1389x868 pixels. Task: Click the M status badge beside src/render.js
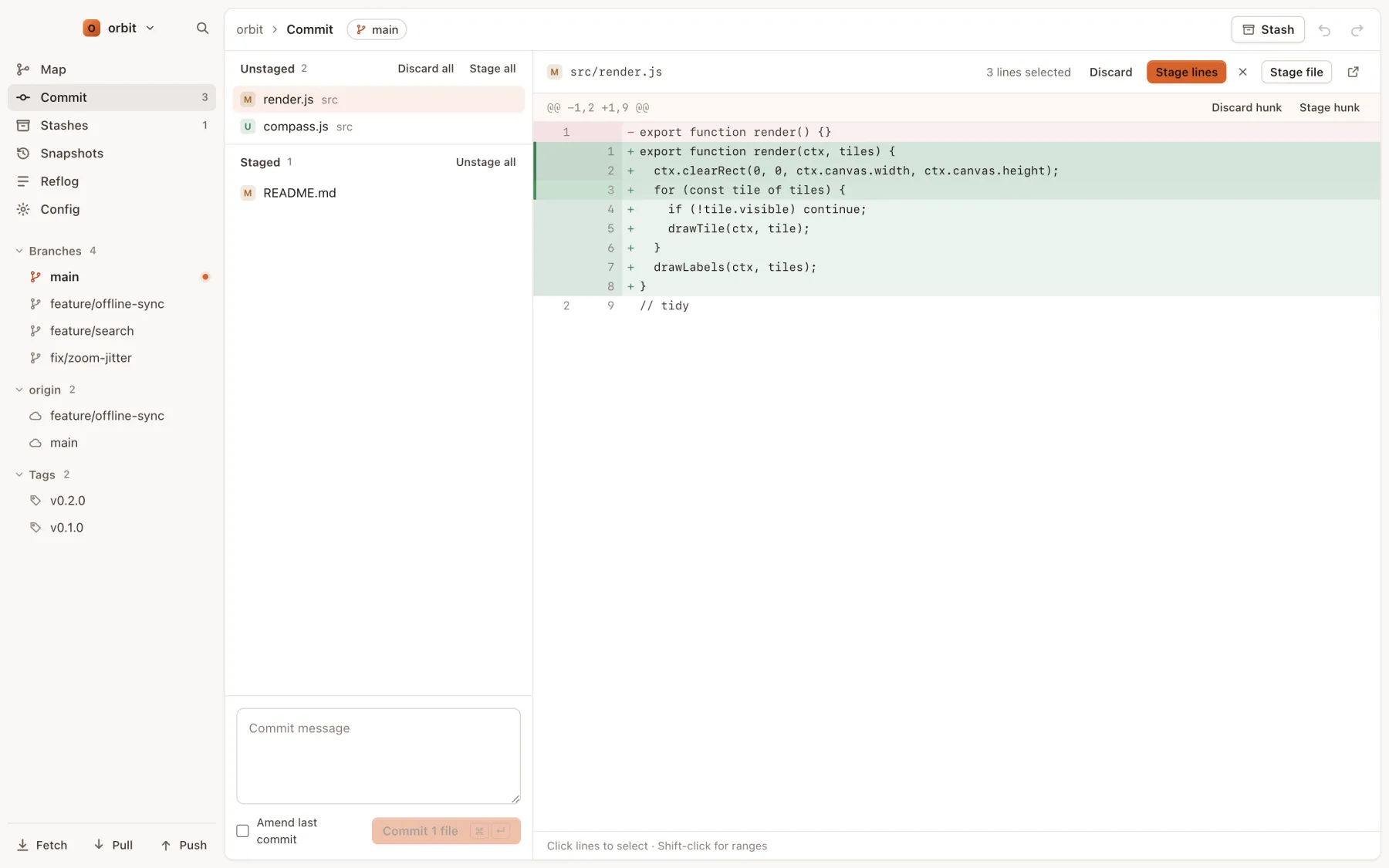point(554,72)
